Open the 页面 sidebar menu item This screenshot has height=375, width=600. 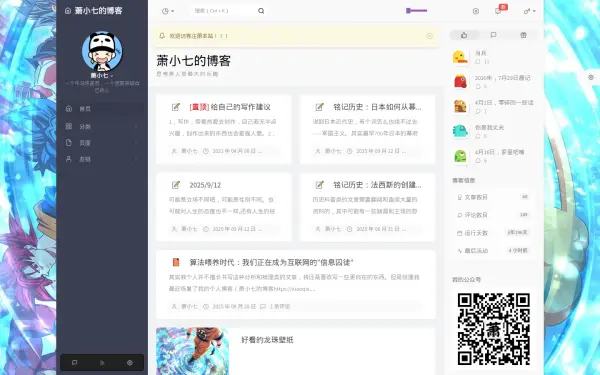click(x=102, y=143)
